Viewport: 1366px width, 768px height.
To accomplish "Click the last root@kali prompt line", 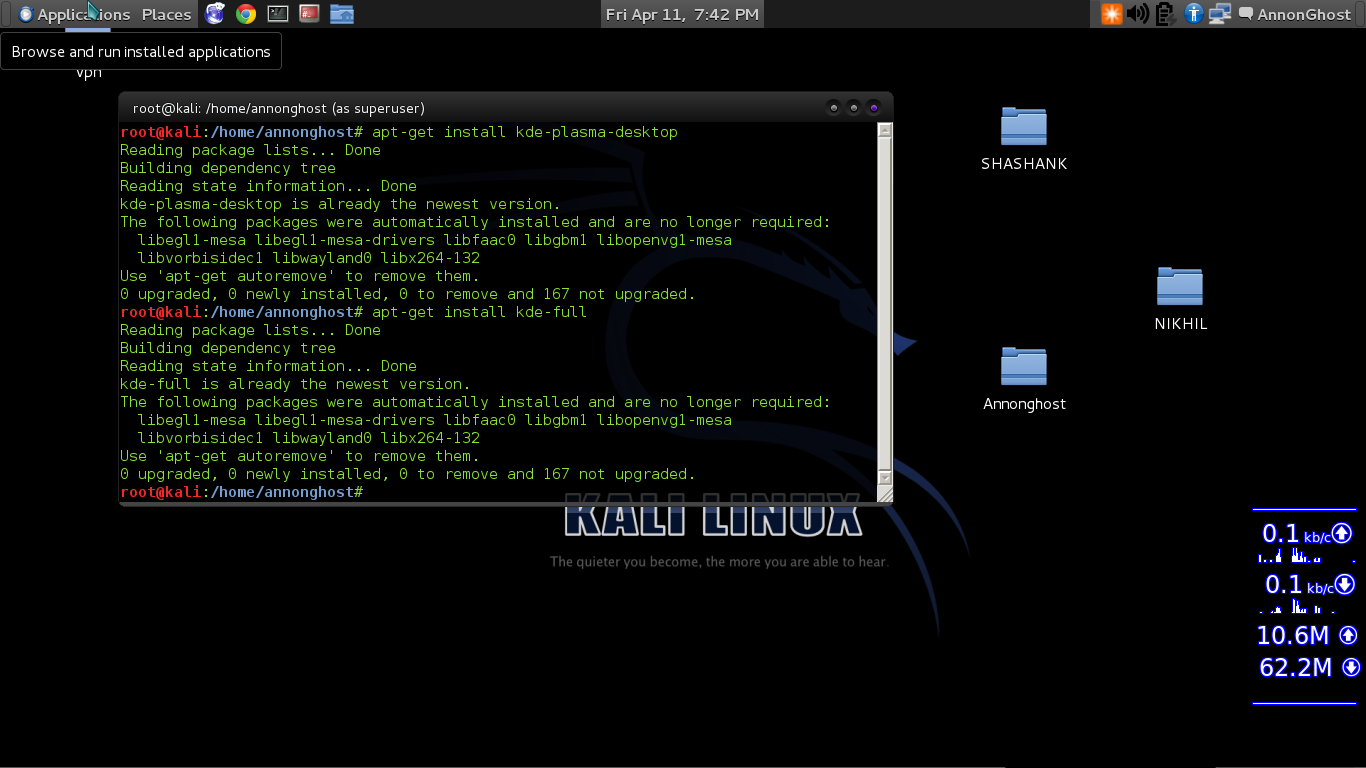I will (x=241, y=492).
